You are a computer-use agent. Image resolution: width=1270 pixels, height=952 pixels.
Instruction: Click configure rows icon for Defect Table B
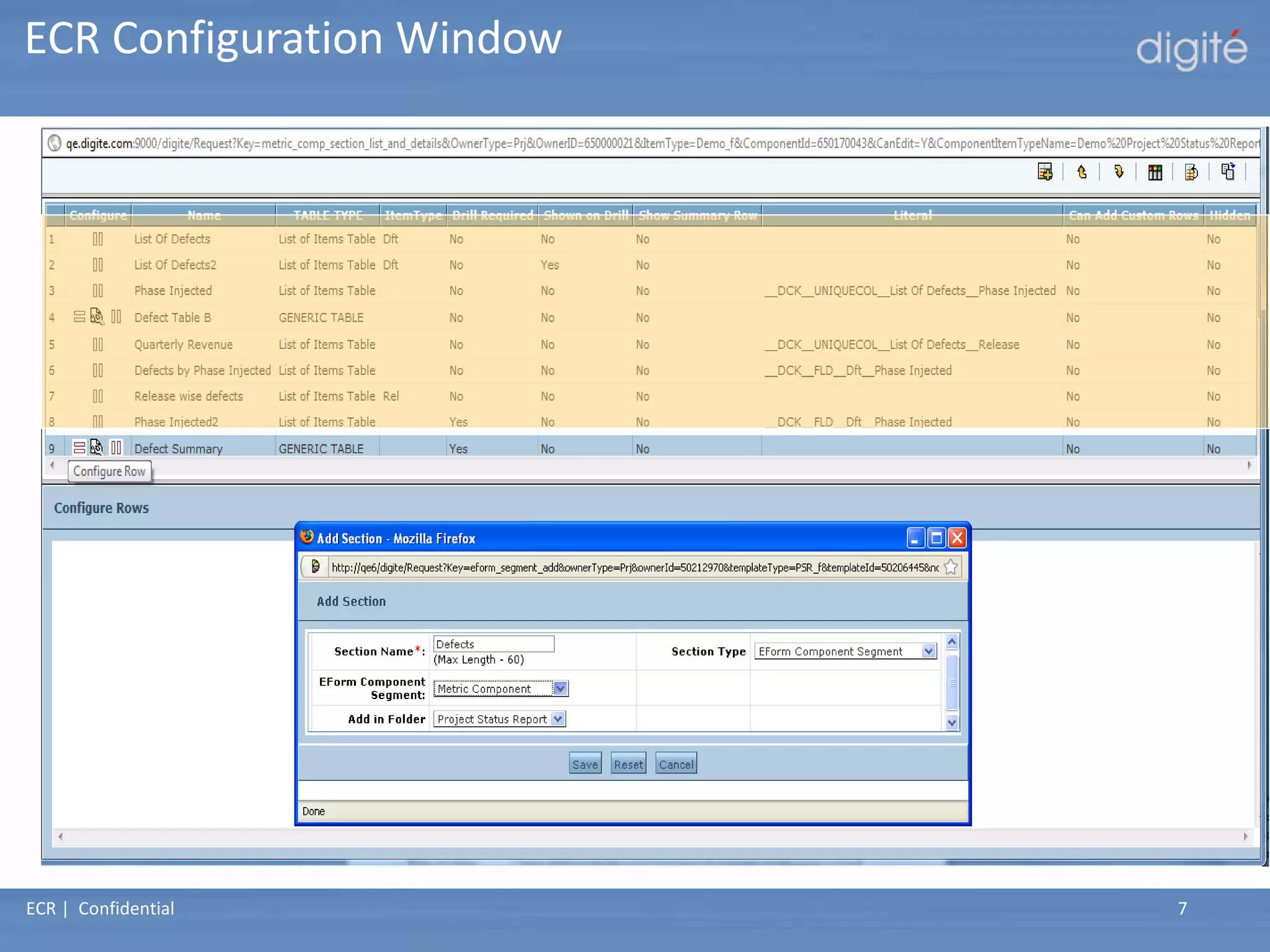tap(79, 317)
